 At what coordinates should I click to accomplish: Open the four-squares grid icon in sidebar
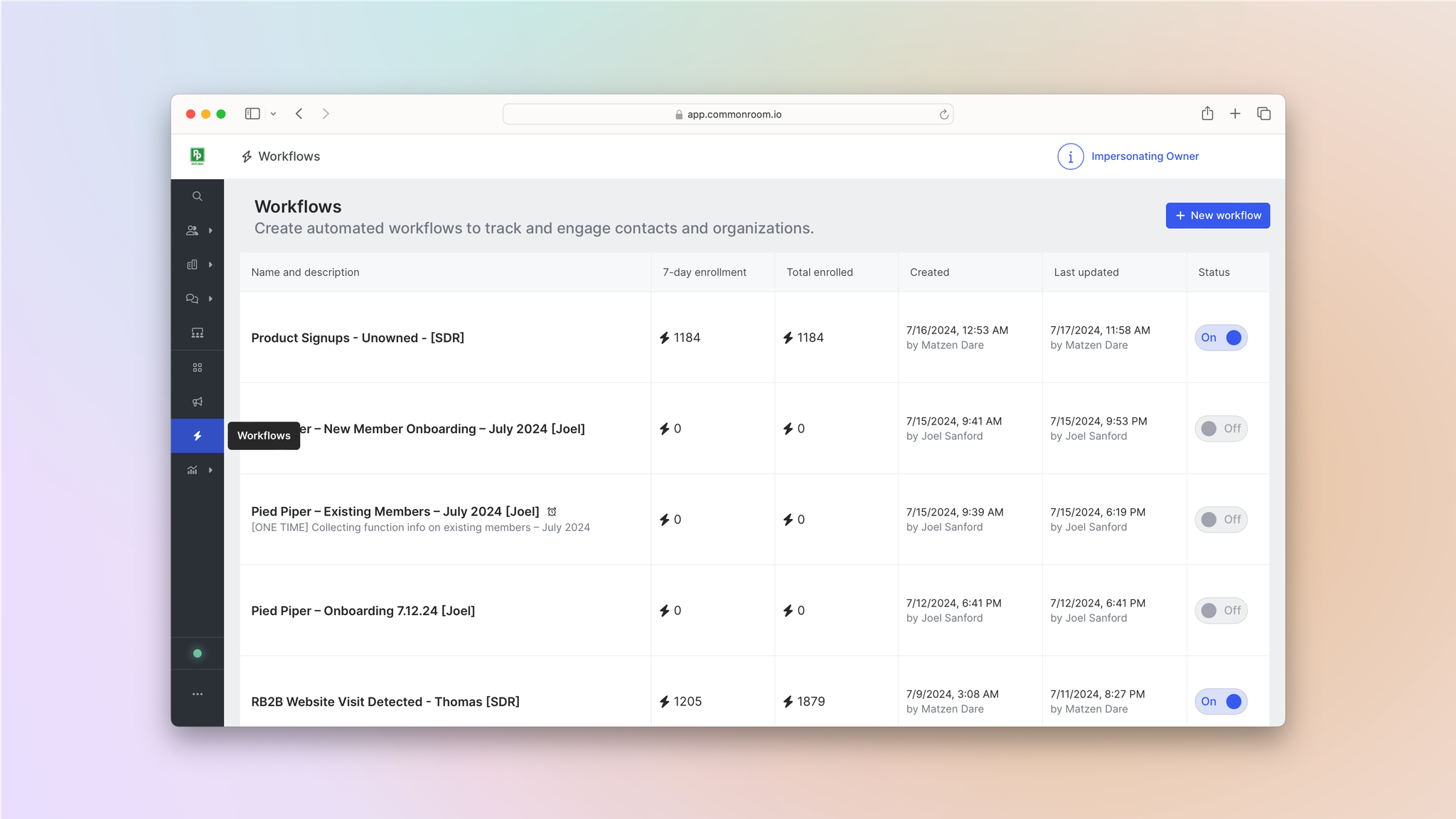(x=197, y=368)
